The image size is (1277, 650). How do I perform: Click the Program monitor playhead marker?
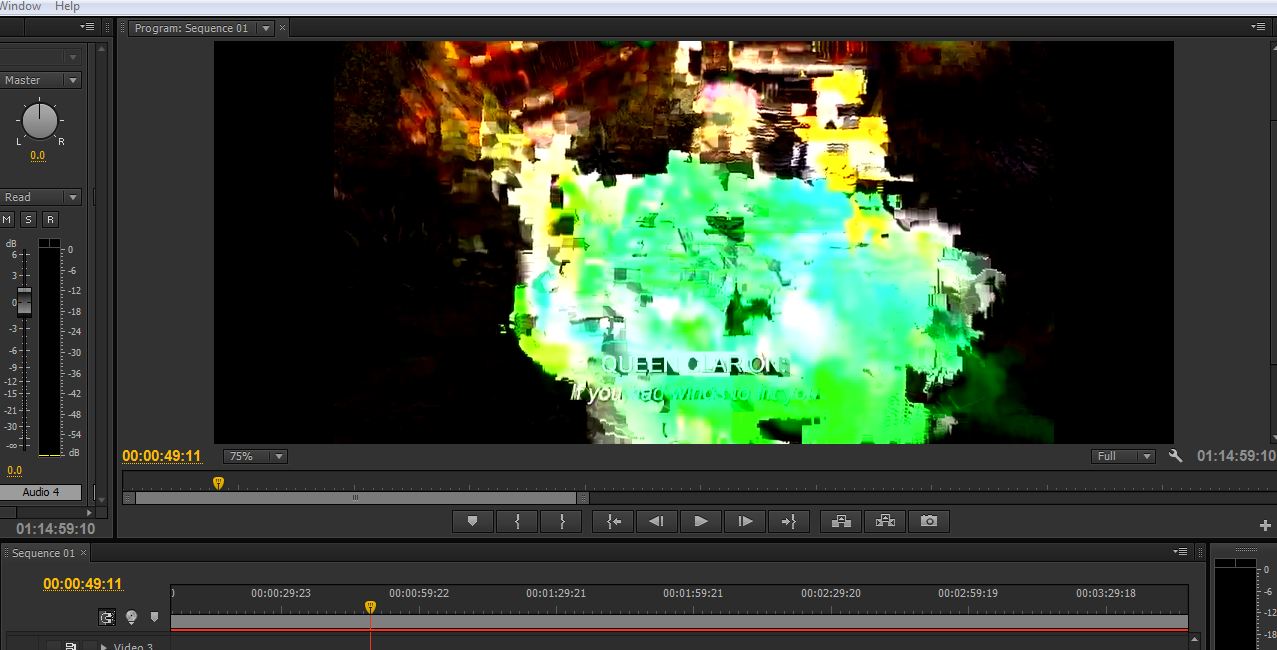tap(218, 483)
